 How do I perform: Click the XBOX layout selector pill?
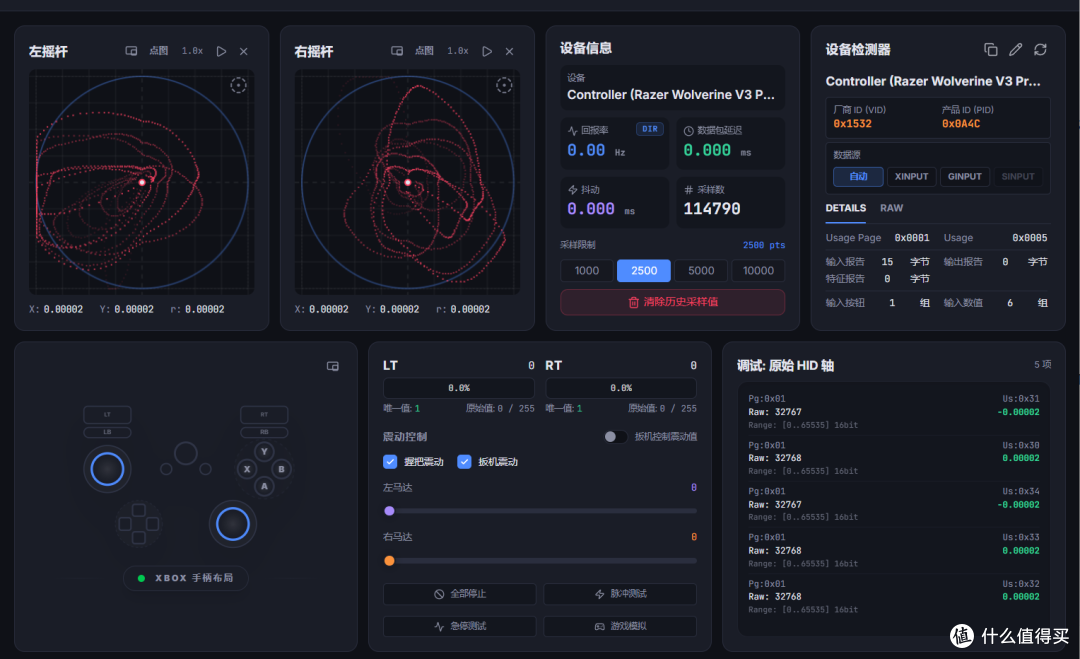click(186, 578)
